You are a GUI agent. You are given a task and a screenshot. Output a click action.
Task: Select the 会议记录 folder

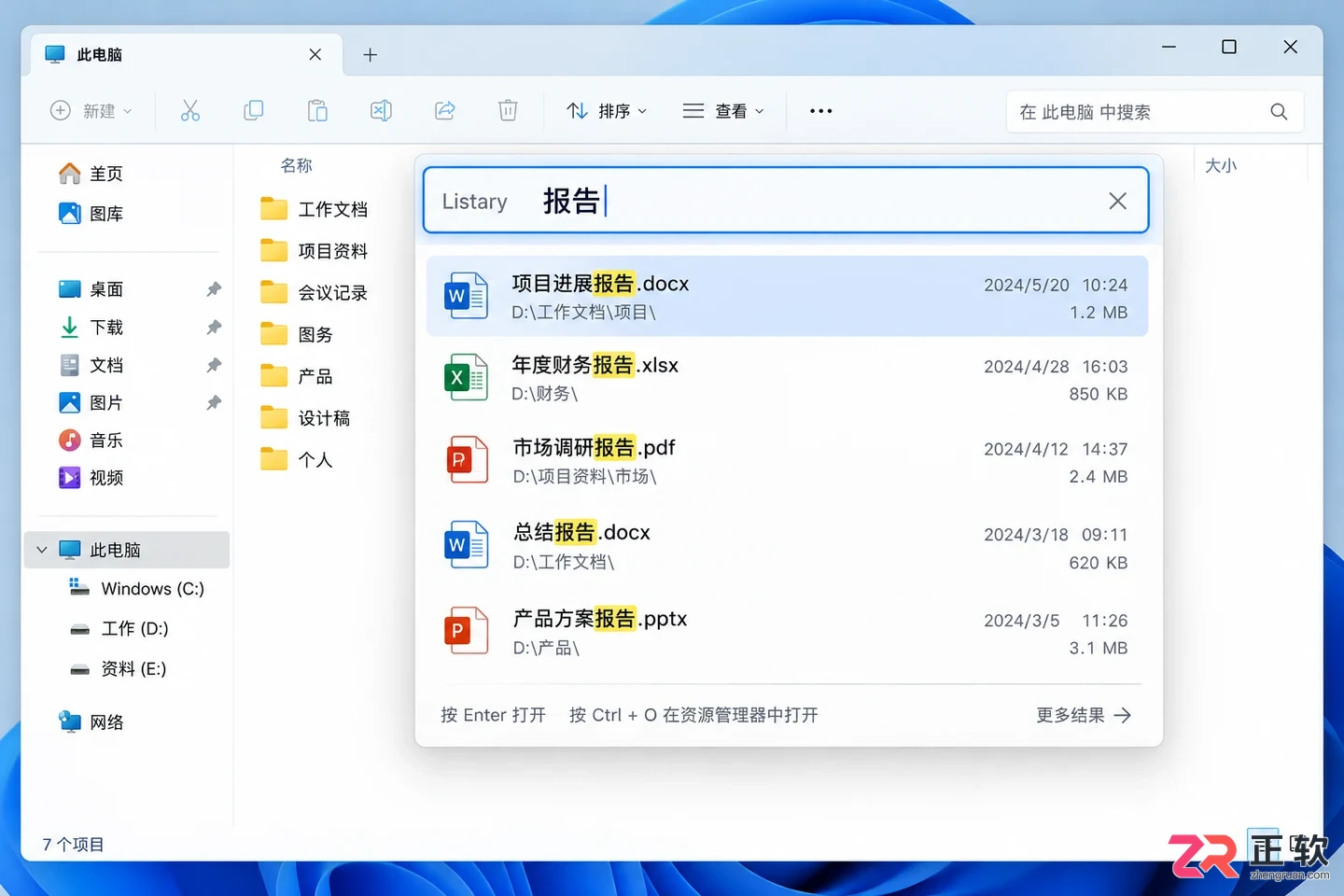click(314, 293)
